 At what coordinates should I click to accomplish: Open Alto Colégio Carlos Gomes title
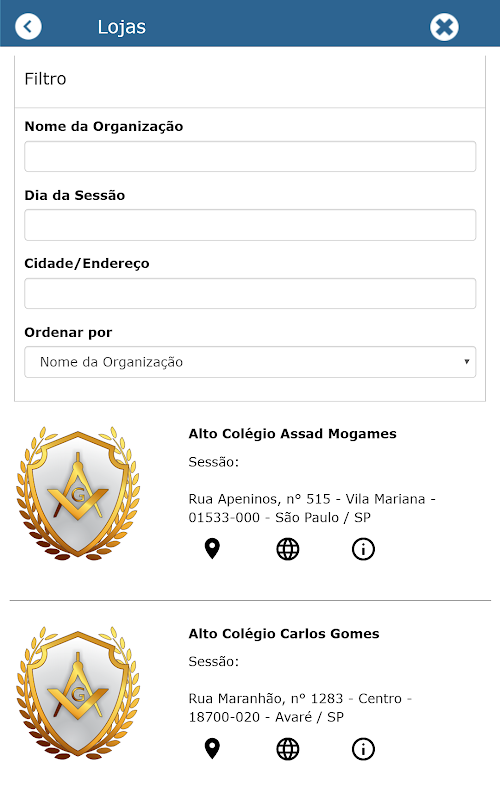284,634
